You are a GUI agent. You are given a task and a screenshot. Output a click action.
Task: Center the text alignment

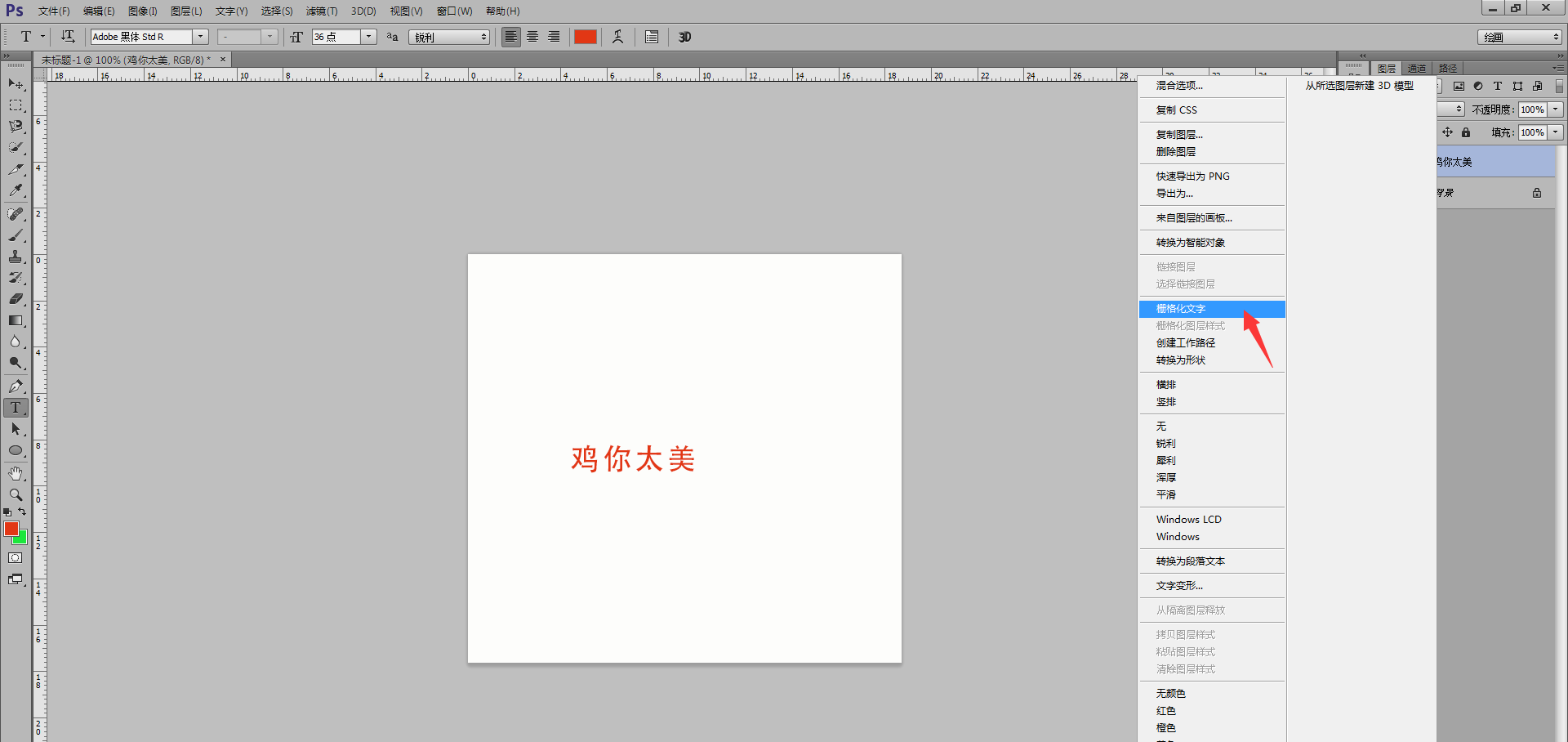point(532,37)
